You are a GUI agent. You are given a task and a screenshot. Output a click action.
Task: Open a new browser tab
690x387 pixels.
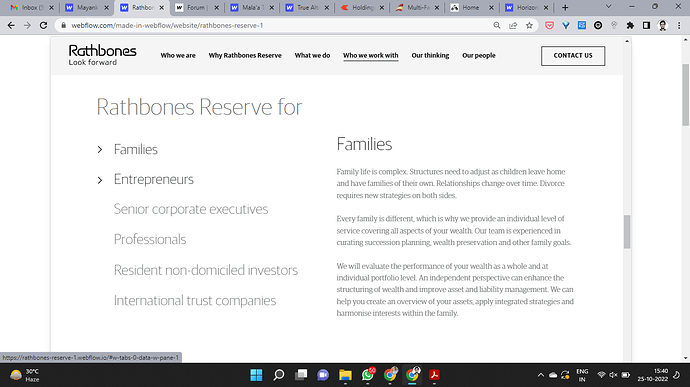pos(565,7)
